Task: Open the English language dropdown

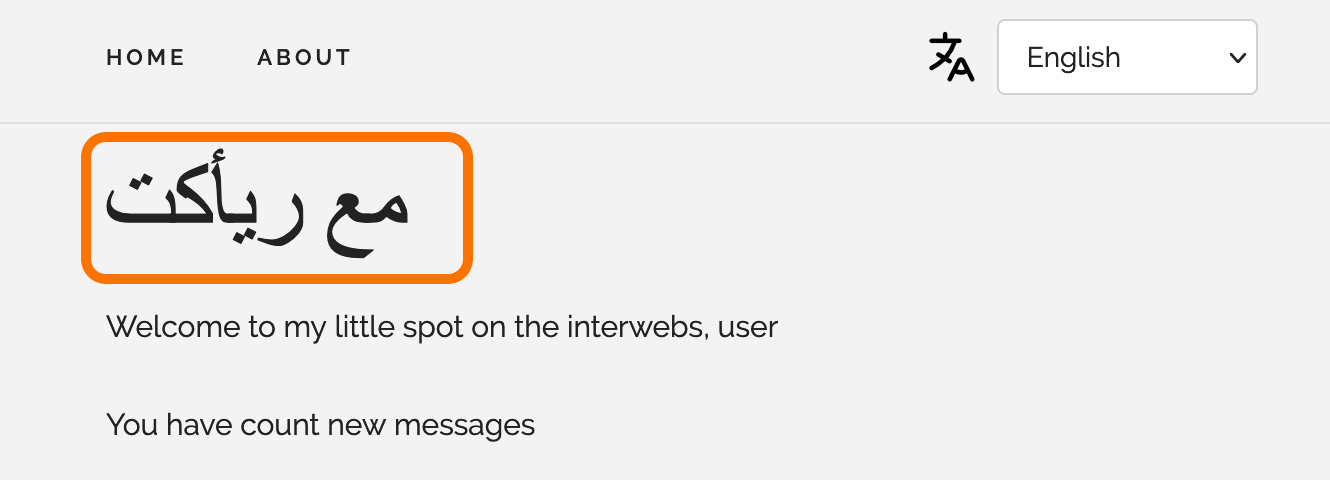Action: [x=1127, y=57]
